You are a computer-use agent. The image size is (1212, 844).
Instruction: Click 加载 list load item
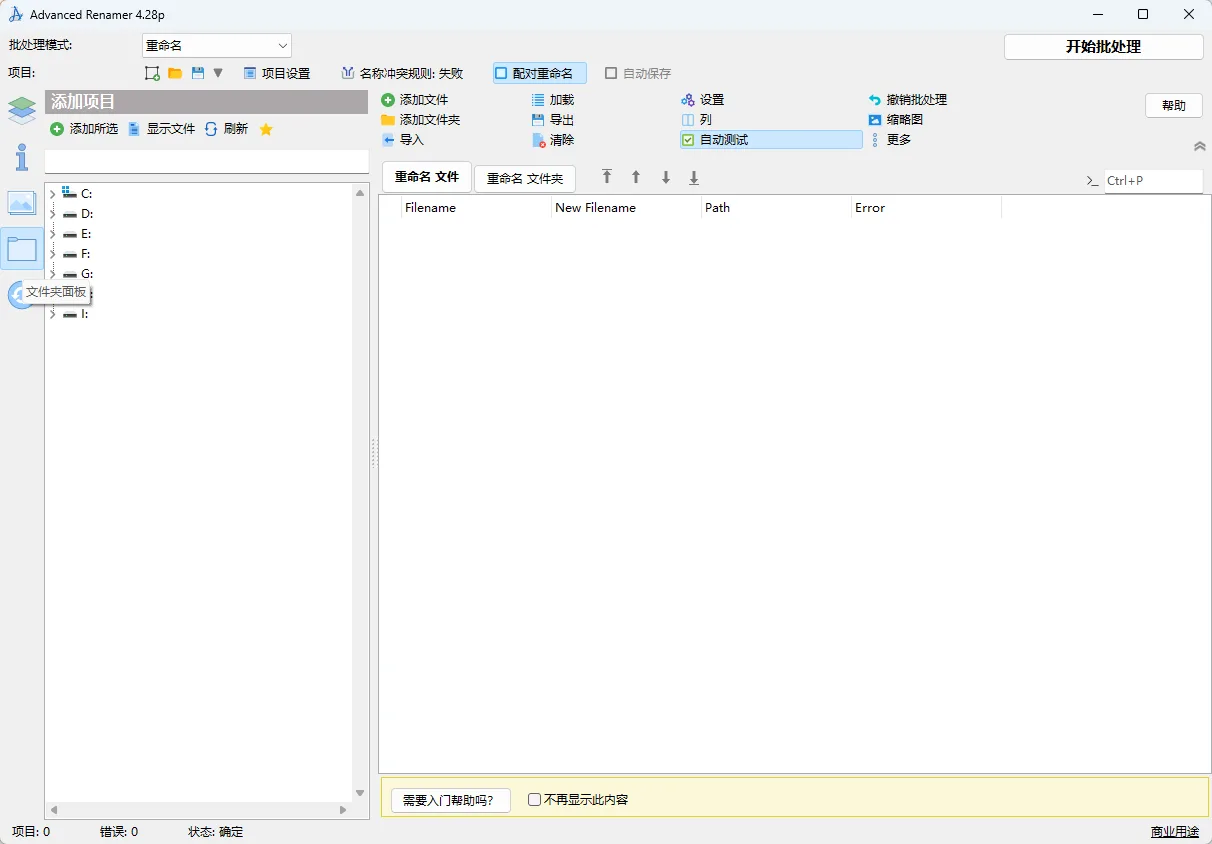pyautogui.click(x=553, y=100)
